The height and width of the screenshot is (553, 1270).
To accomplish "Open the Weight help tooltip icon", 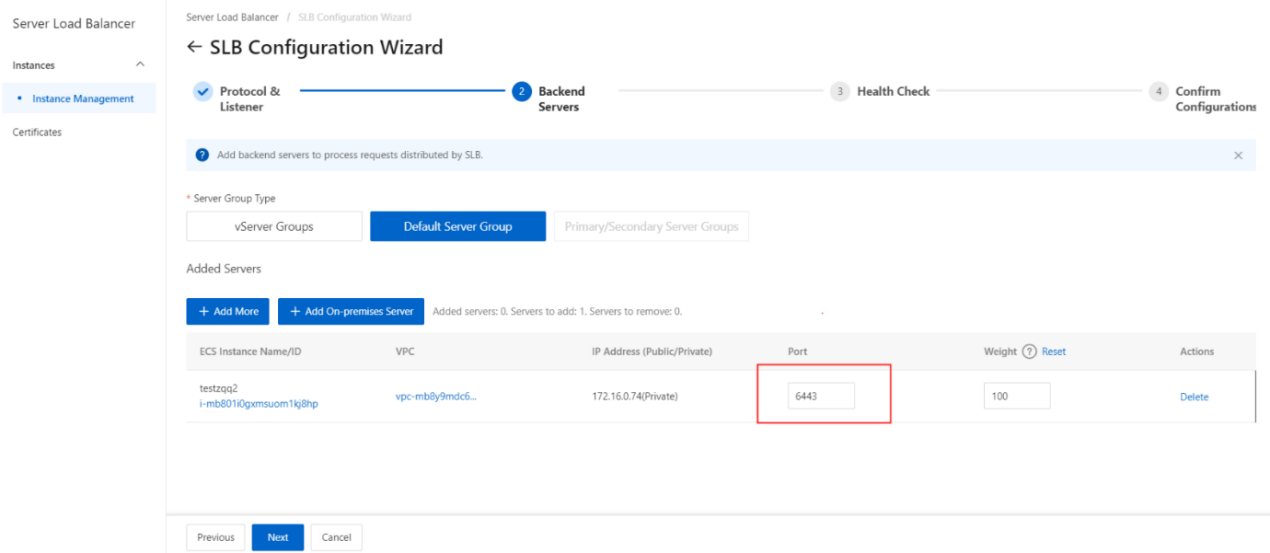I will (1030, 352).
